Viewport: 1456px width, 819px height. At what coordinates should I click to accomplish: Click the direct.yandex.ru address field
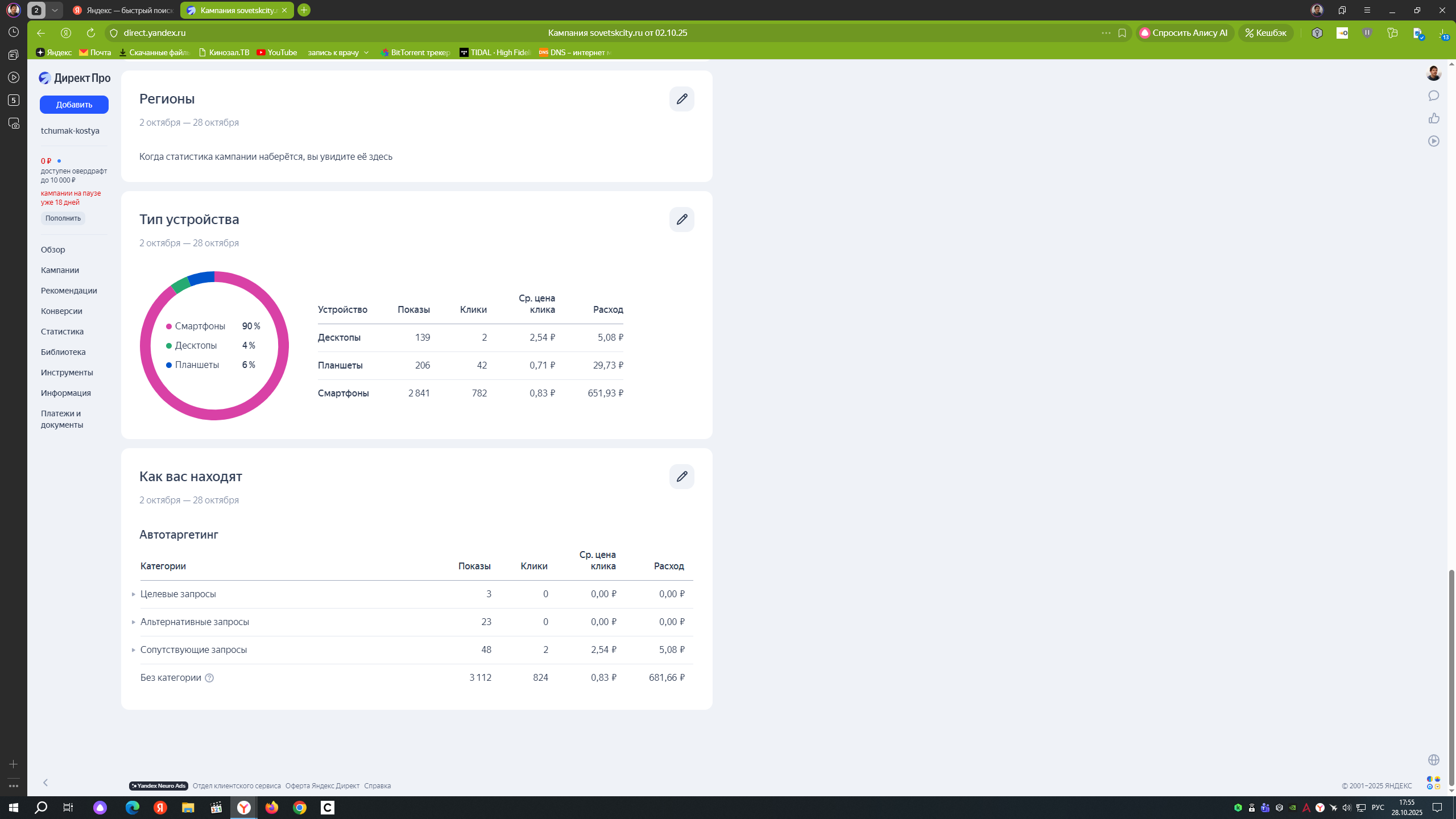[x=155, y=33]
